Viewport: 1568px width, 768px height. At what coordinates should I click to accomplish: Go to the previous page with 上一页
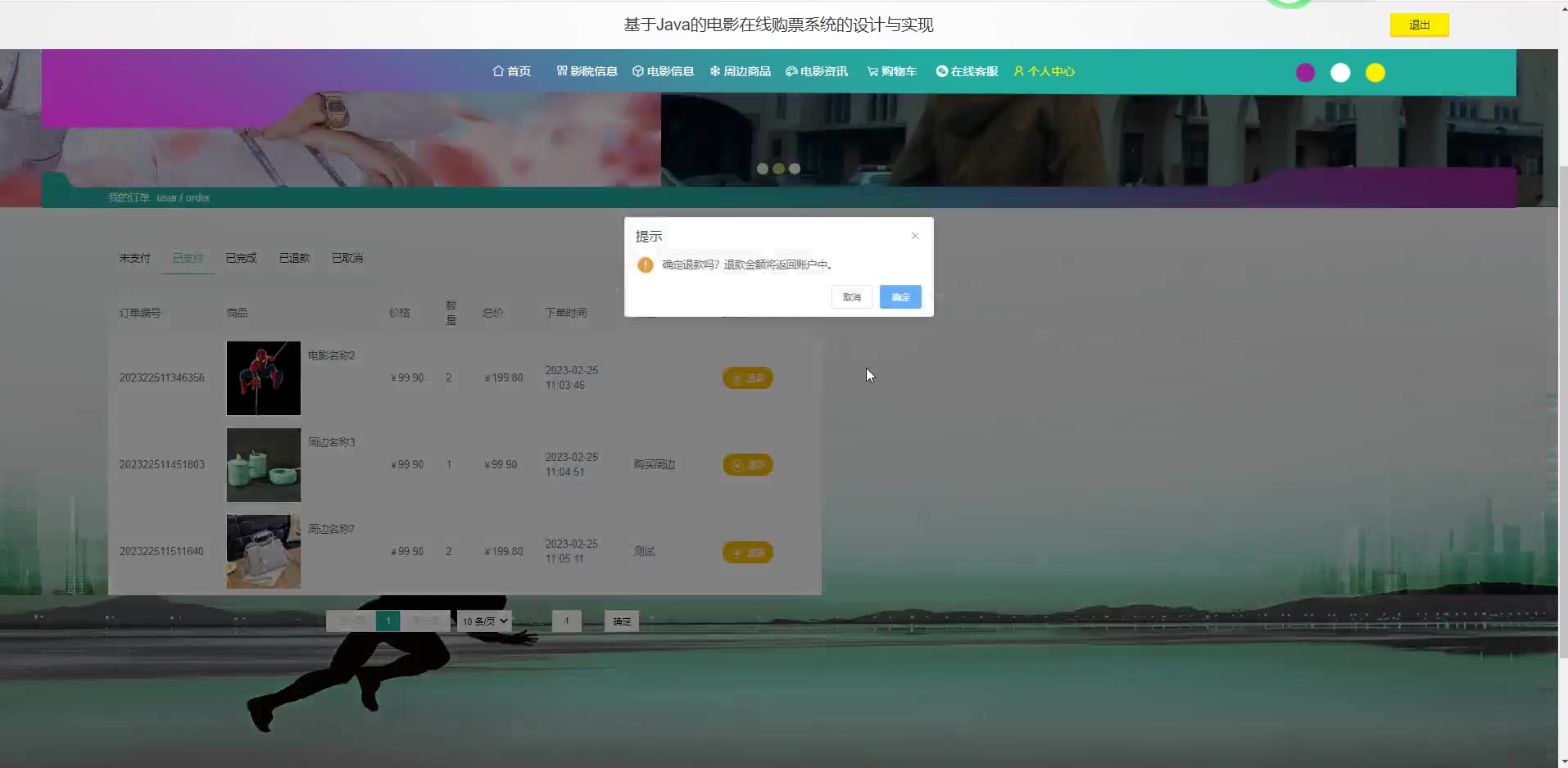click(x=351, y=621)
